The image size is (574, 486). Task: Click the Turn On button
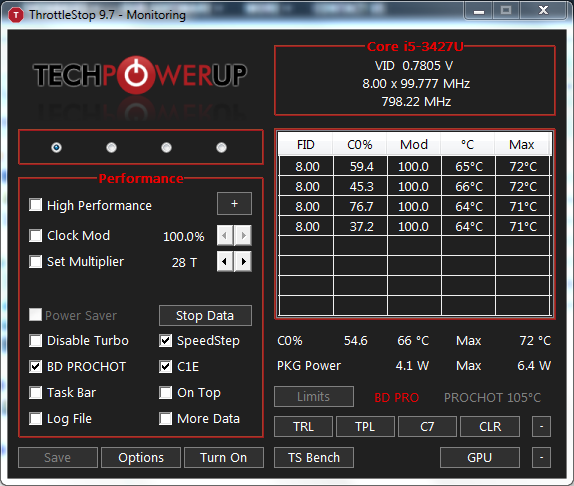pyautogui.click(x=224, y=457)
